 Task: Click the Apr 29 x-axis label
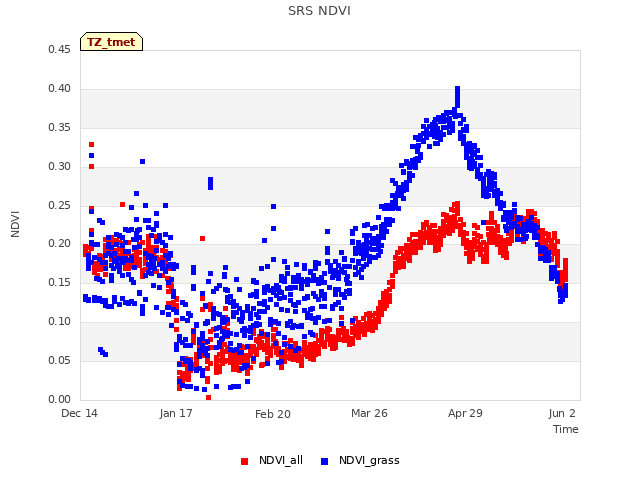point(465,413)
